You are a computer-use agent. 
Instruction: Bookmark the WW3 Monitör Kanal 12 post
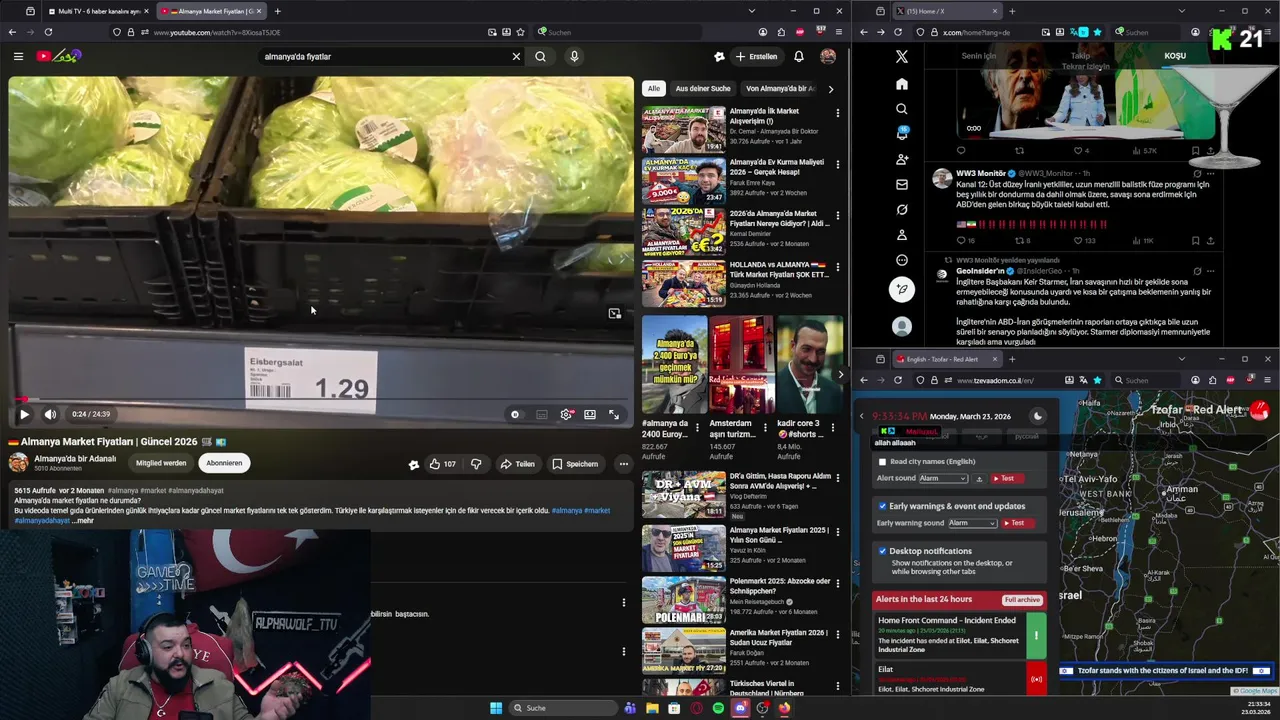click(x=1195, y=241)
